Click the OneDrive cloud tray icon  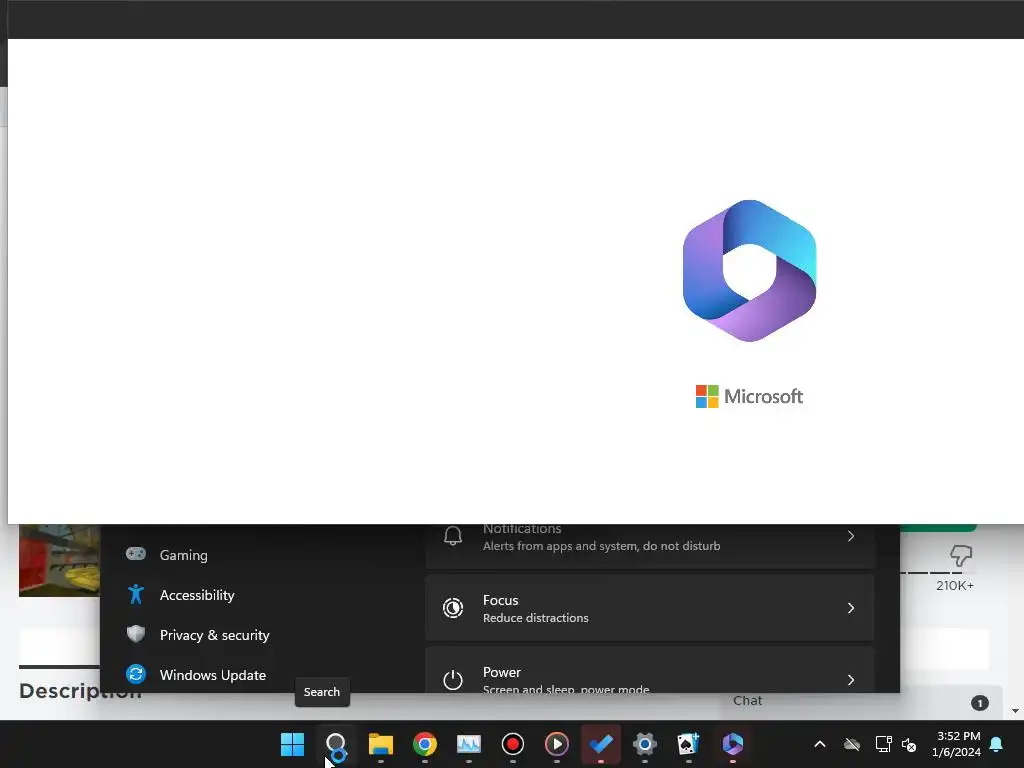point(852,744)
